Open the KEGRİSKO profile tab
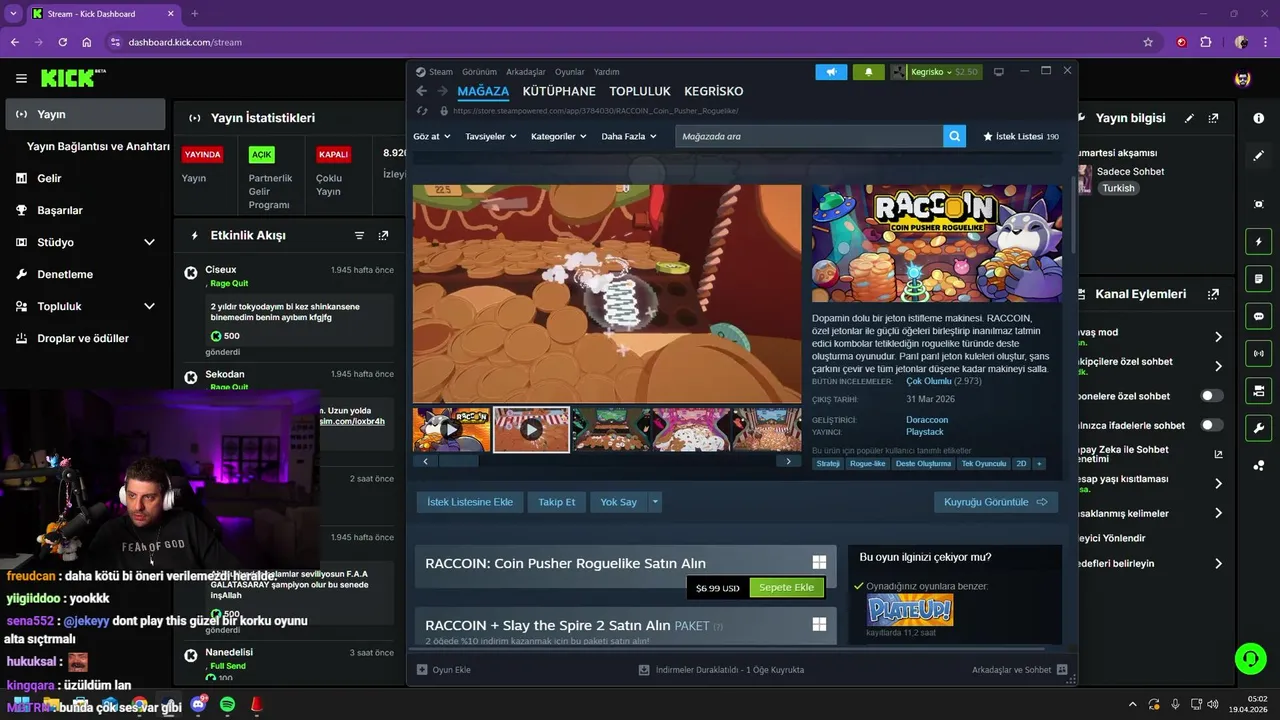 pos(714,91)
